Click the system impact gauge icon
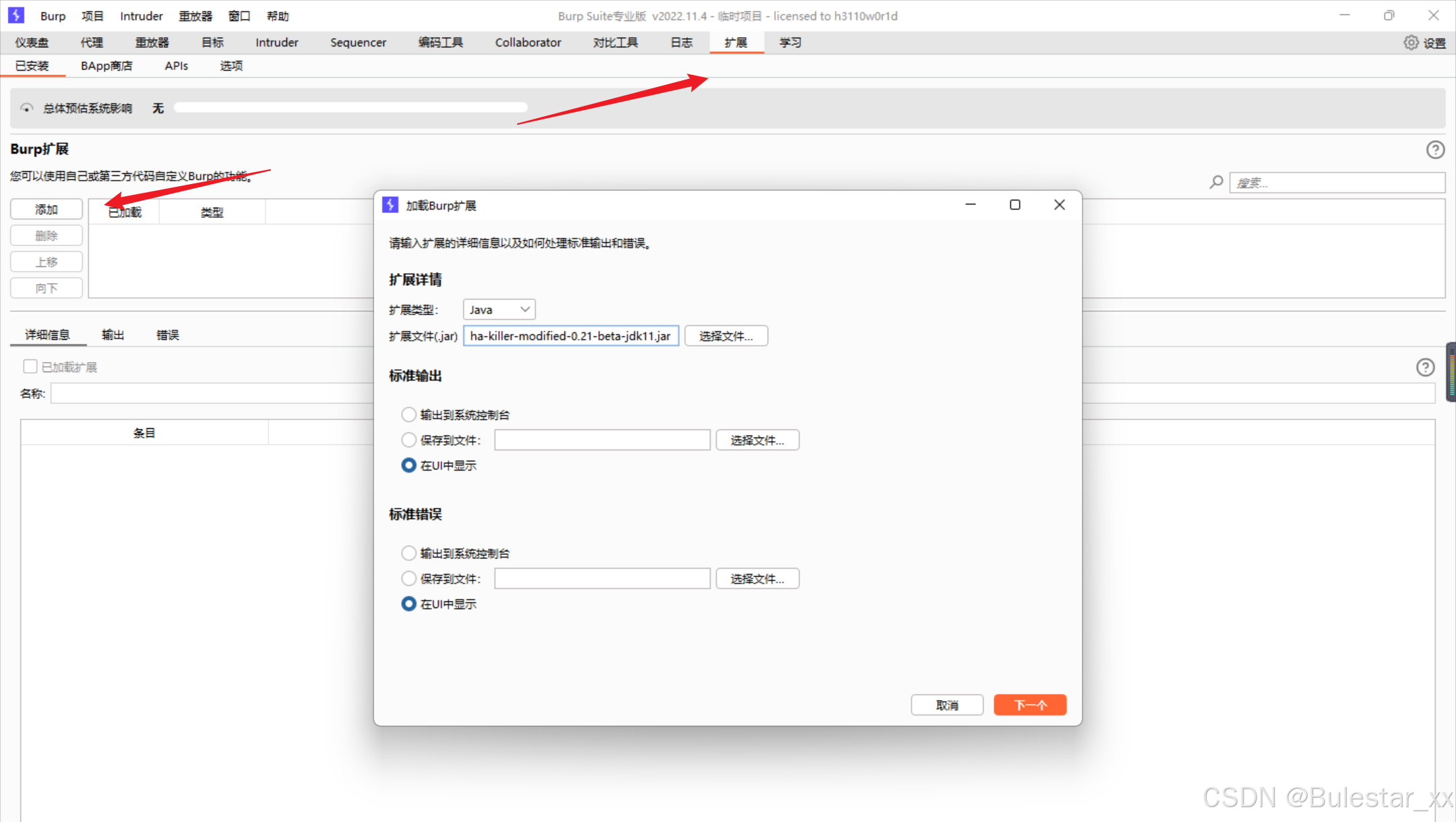This screenshot has width=1456, height=822. point(26,108)
